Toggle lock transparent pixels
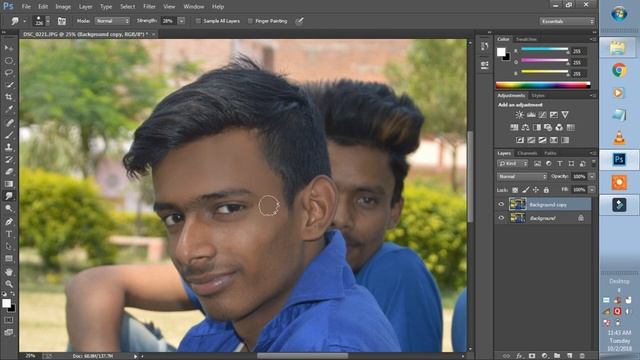The image size is (640, 360). coord(515,190)
